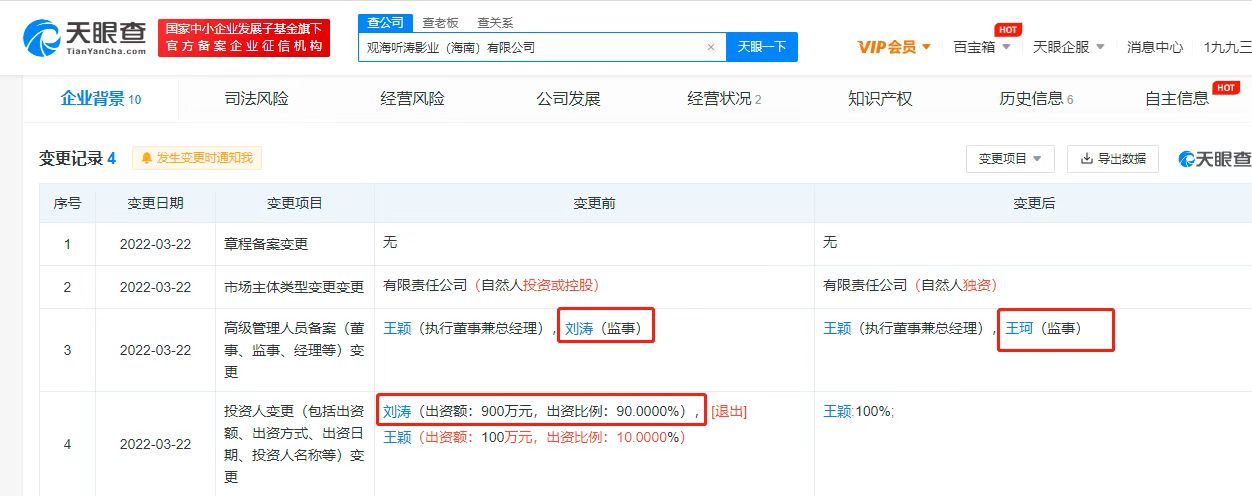Image resolution: width=1252 pixels, height=496 pixels.
Task: Open 消息中心 message center
Action: [1154, 47]
